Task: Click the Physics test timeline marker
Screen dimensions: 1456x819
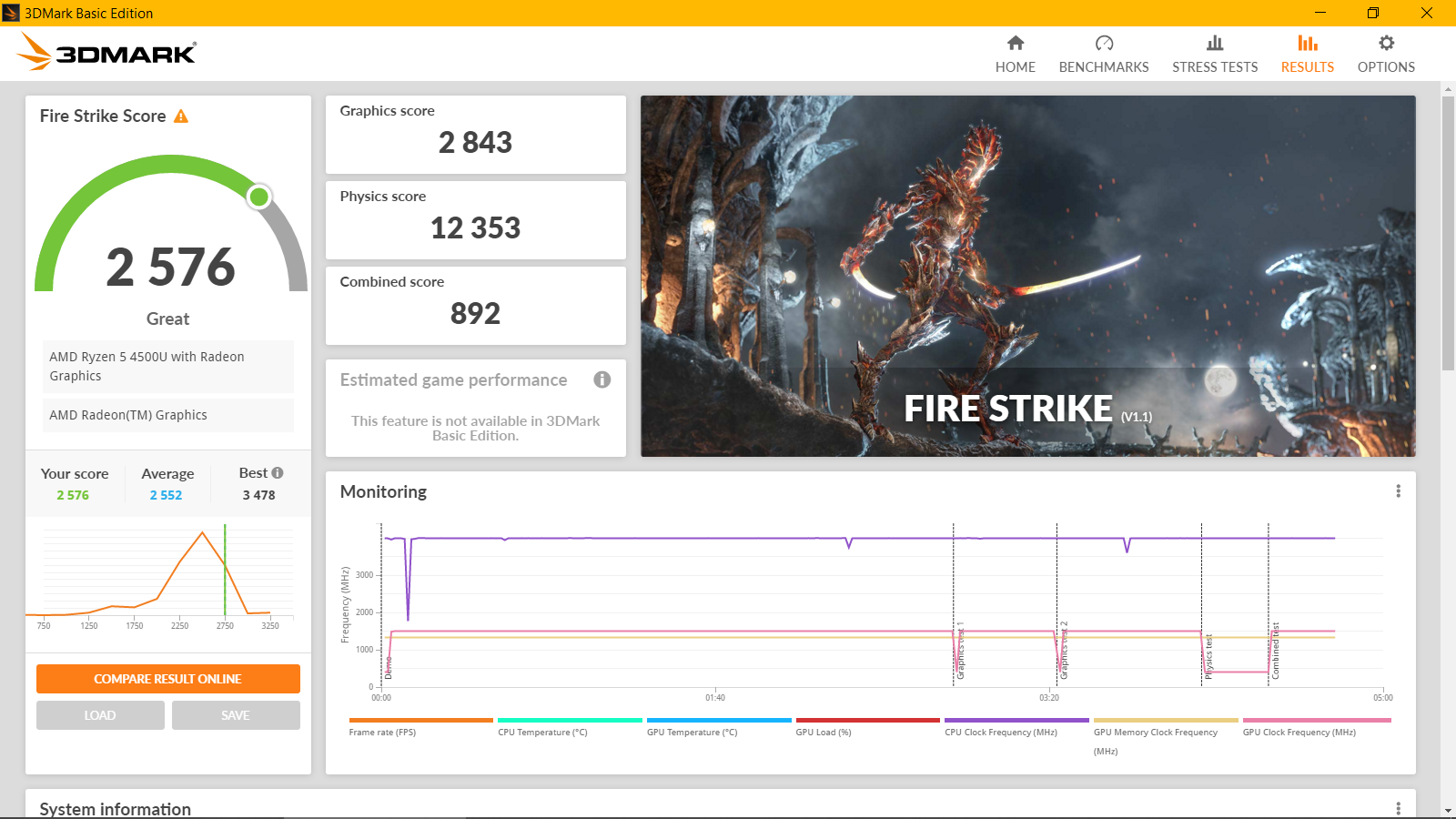Action: [1208, 657]
